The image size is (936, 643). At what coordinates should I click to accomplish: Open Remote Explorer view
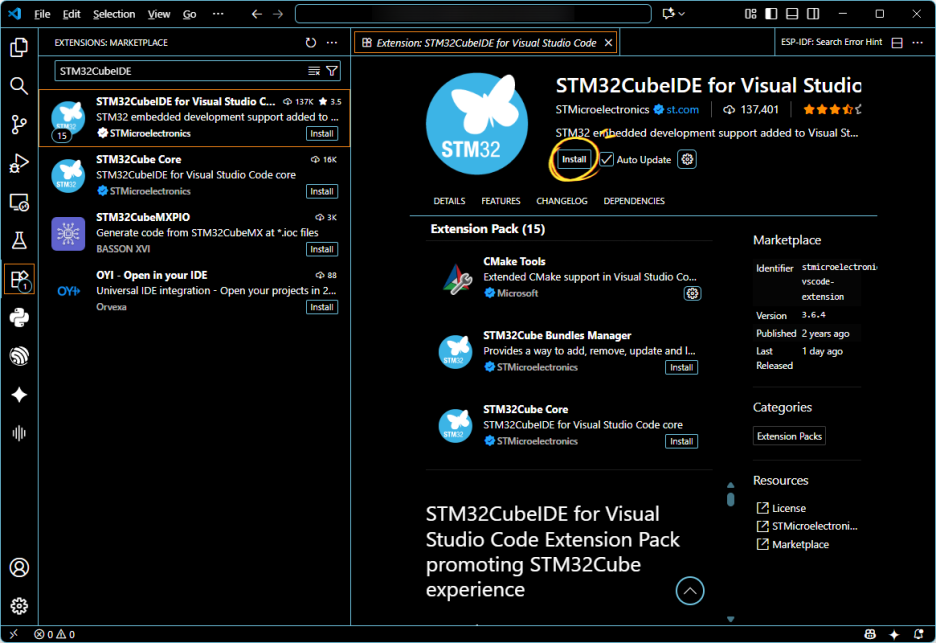coord(19,202)
